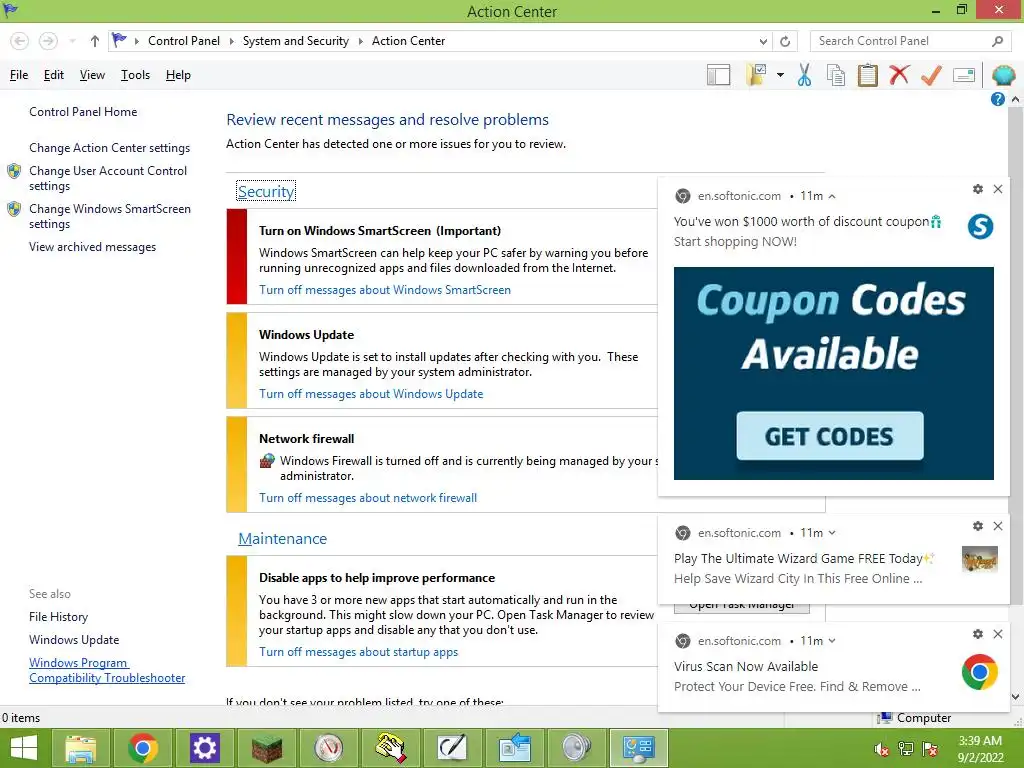Screen dimensions: 1024x768
Task: Click the blue Help question mark icon
Action: [997, 99]
